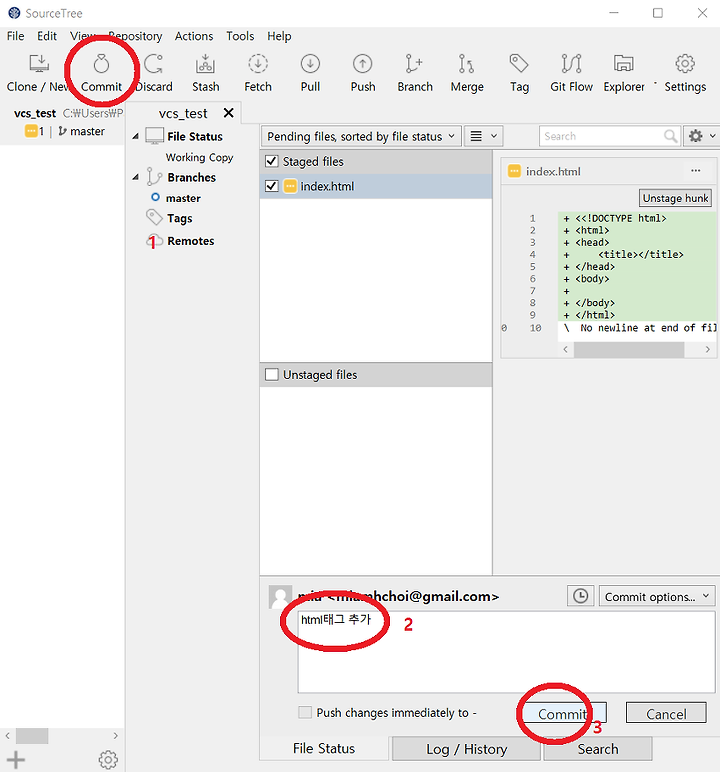Image resolution: width=720 pixels, height=772 pixels.
Task: Click the Commit toolbar icon
Action: pyautogui.click(x=101, y=73)
